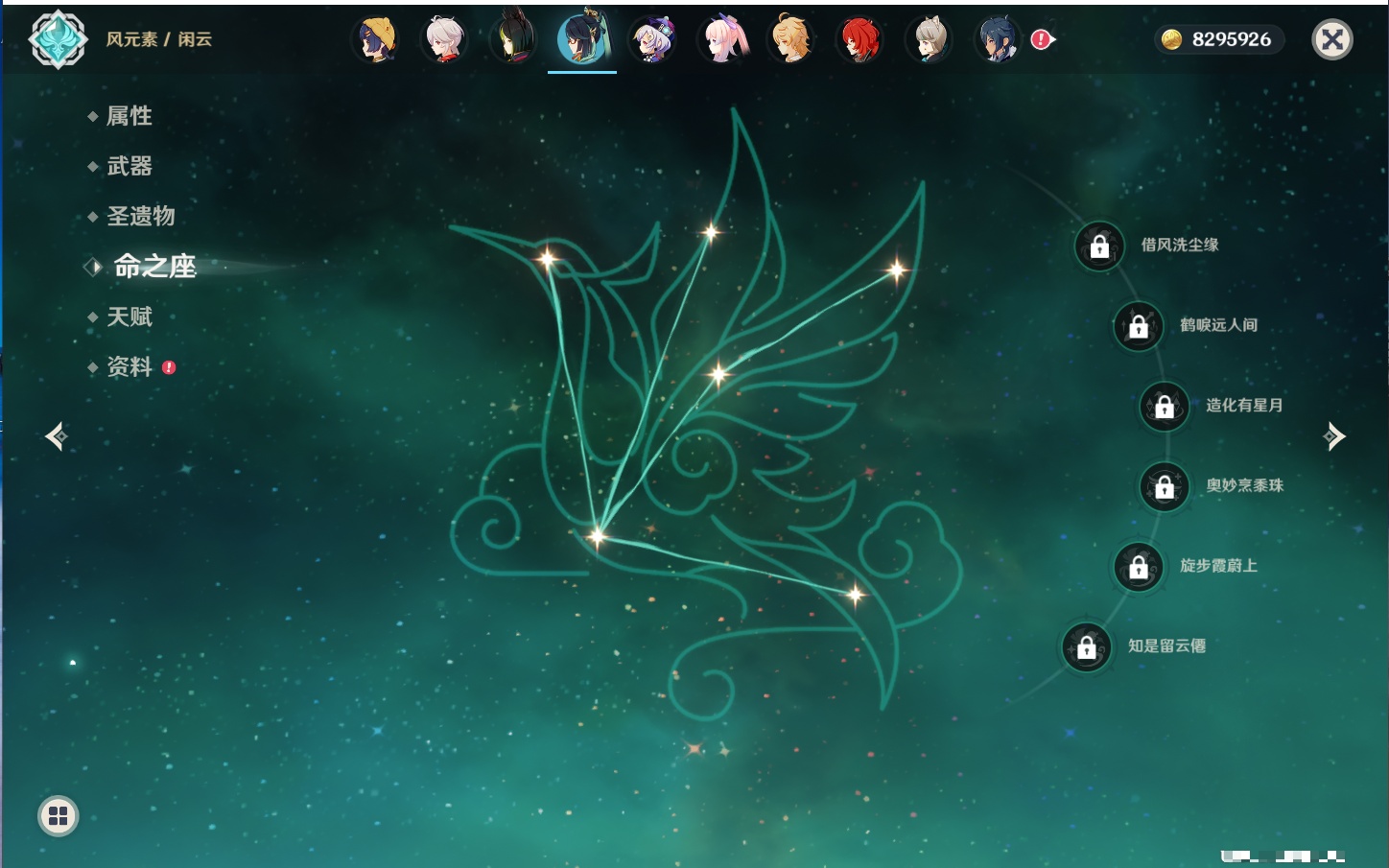
Task: Select the blond Traveler avatar
Action: coord(791,40)
